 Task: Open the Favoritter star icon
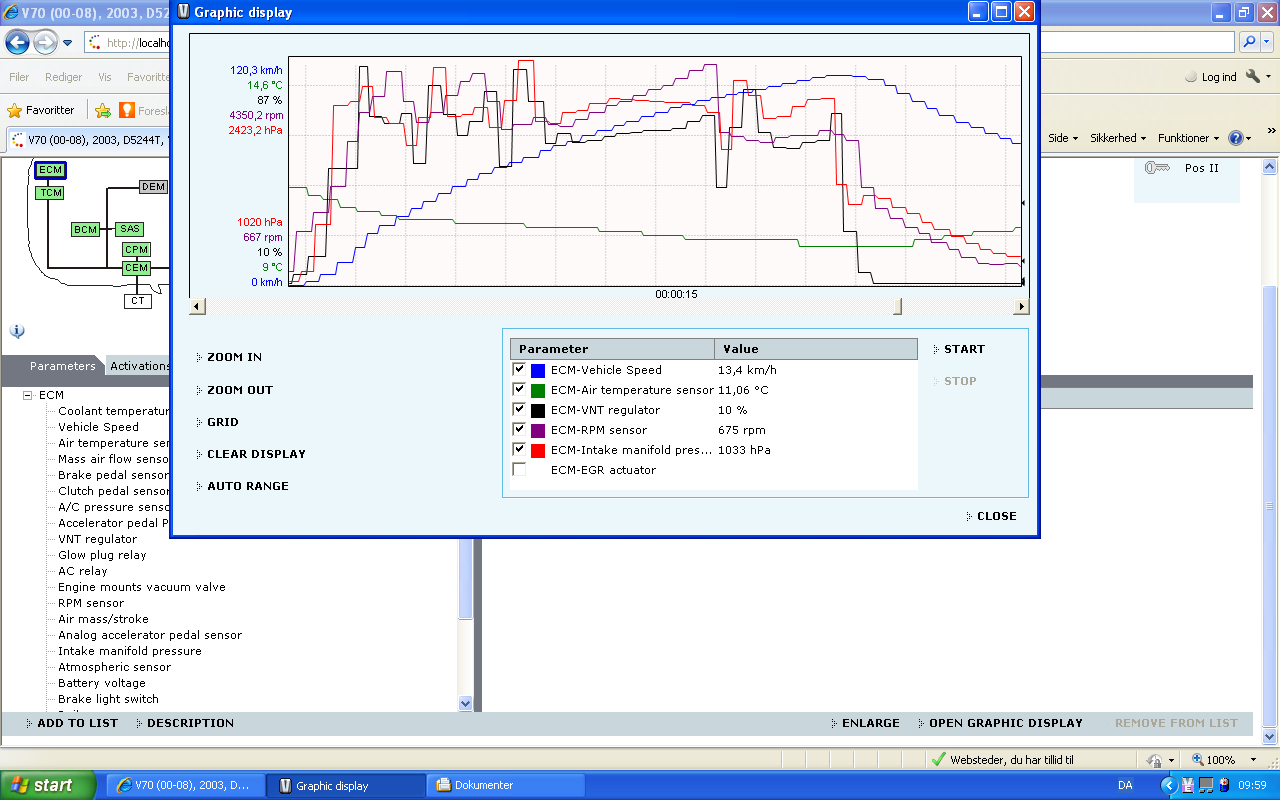coord(14,110)
